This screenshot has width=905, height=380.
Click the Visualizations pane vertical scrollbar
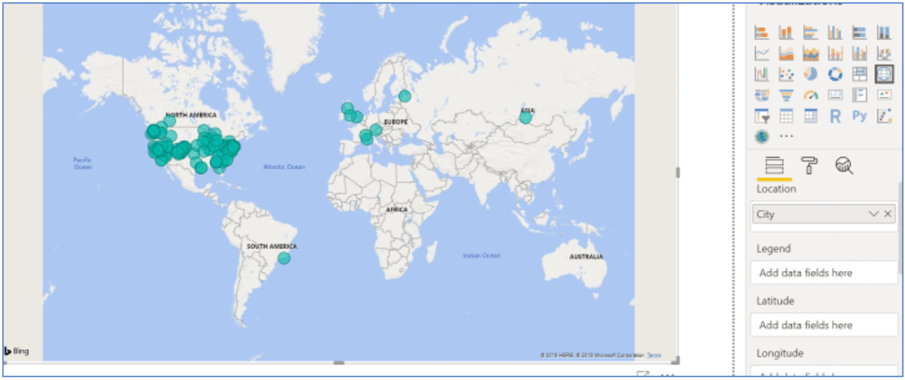pyautogui.click(x=900, y=228)
